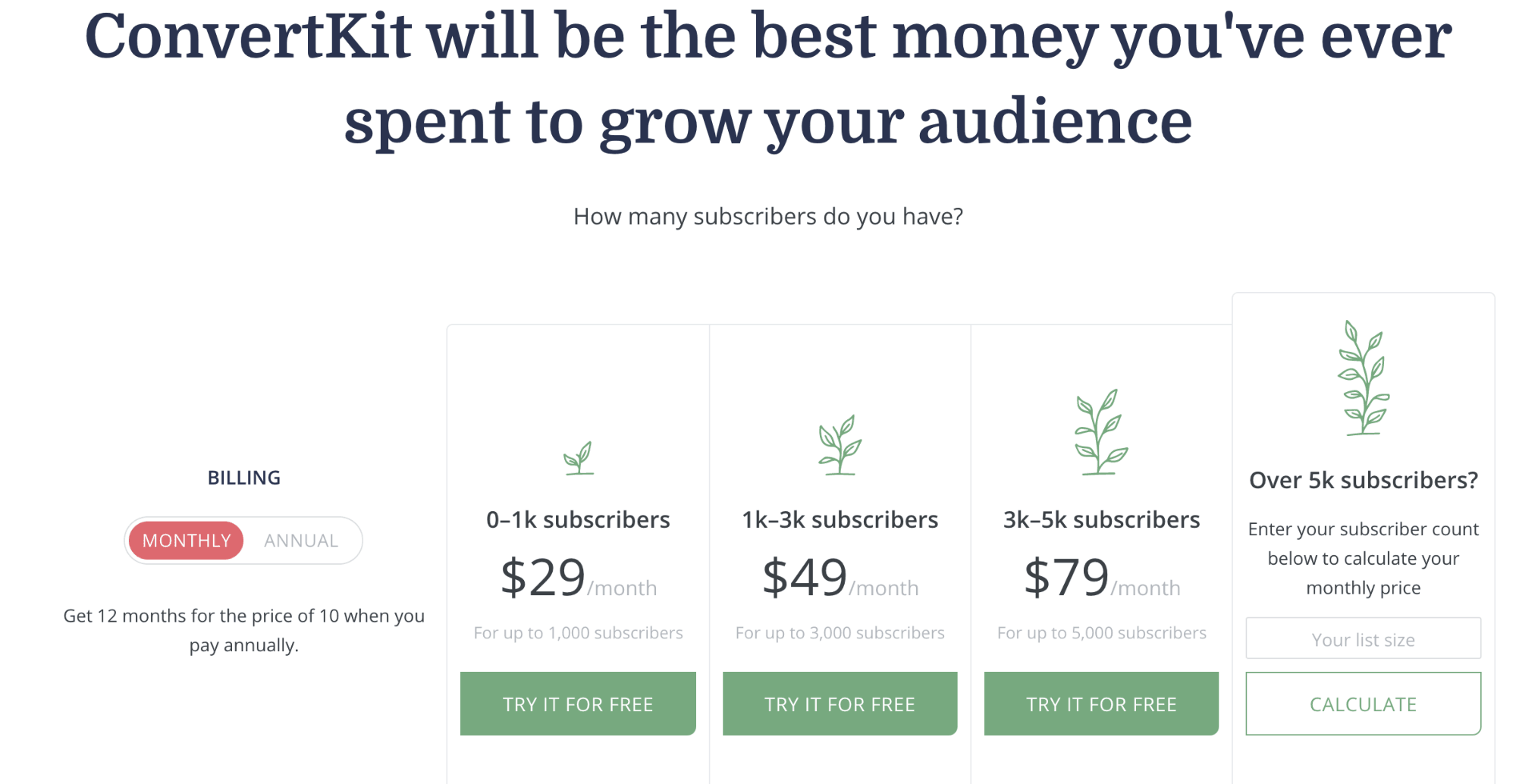The height and width of the screenshot is (784, 1516).
Task: Select the MONTHLY billing option
Action: [x=186, y=541]
